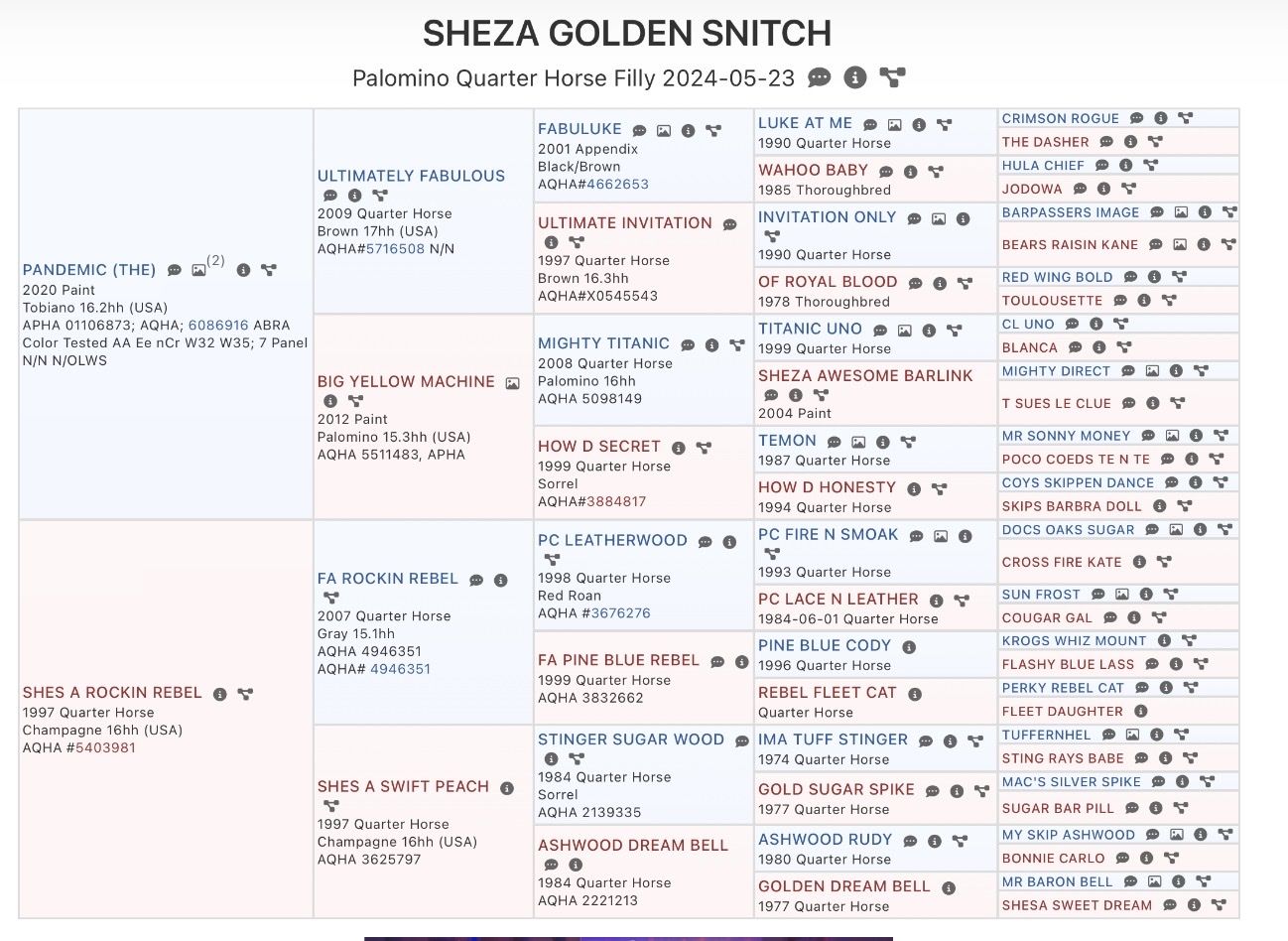Open the MIGHTY TITANIC horse link
The width and height of the screenshot is (1288, 941).
pos(603,343)
